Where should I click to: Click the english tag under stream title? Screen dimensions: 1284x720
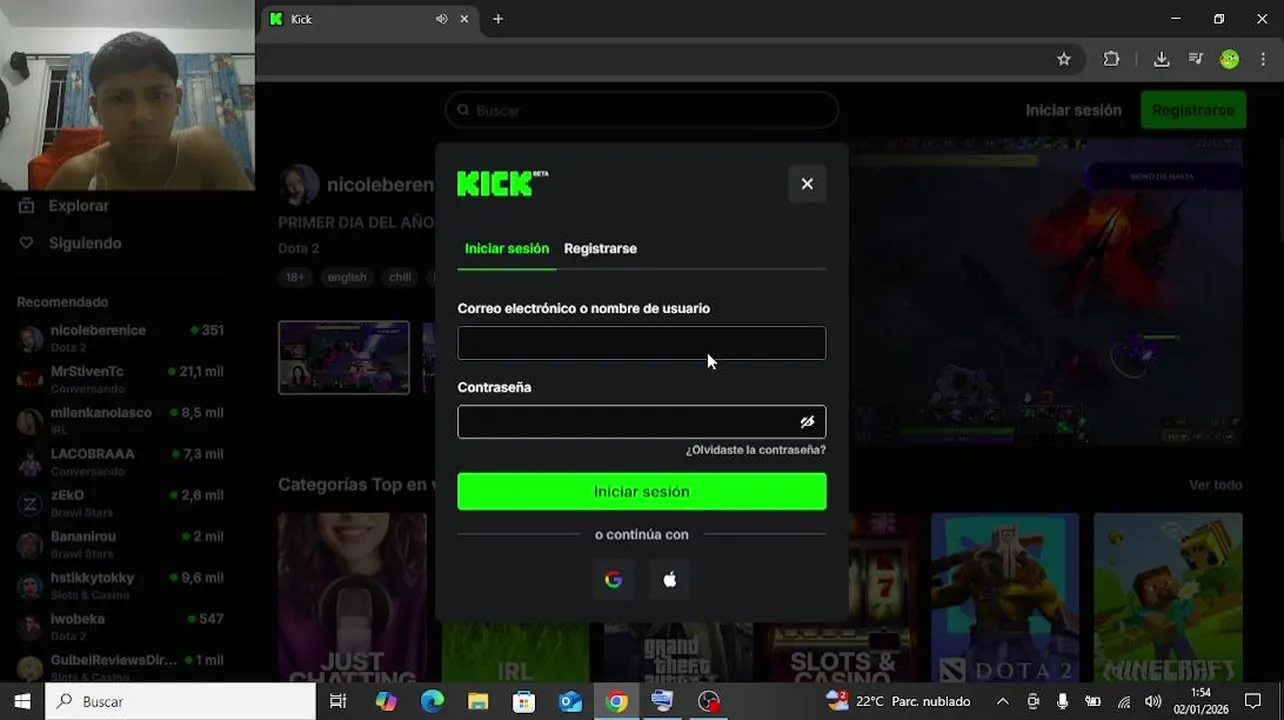coord(347,277)
